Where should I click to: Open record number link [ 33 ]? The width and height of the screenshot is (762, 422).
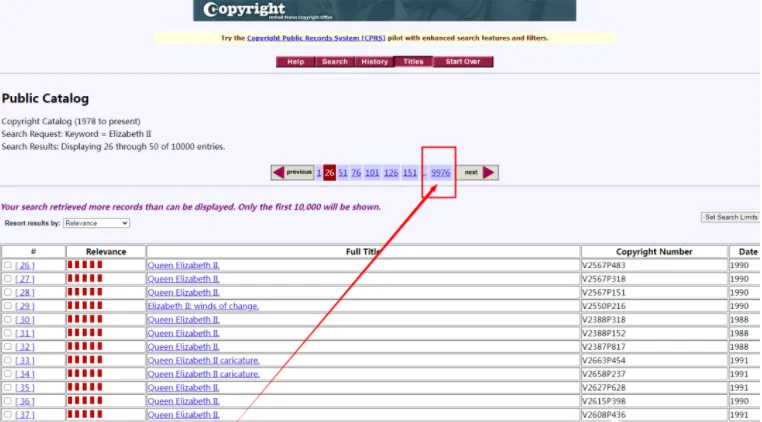(25, 361)
